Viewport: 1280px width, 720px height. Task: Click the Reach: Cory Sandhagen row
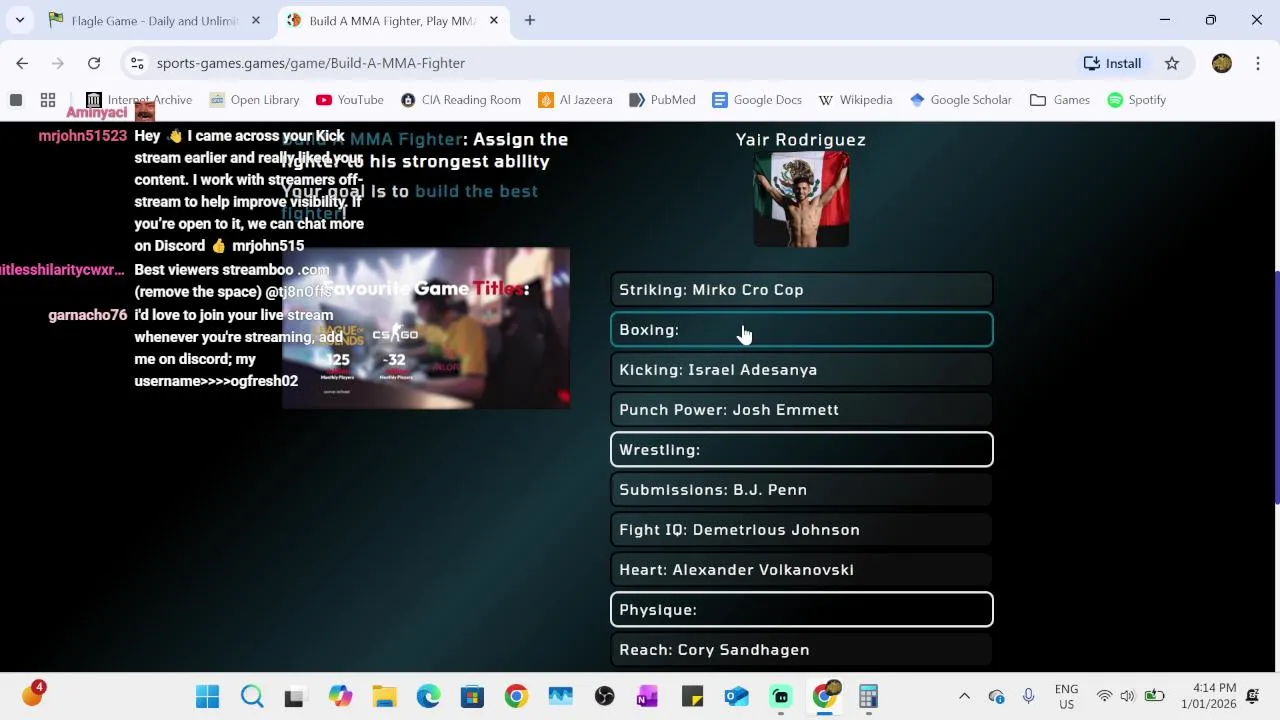[x=801, y=650]
